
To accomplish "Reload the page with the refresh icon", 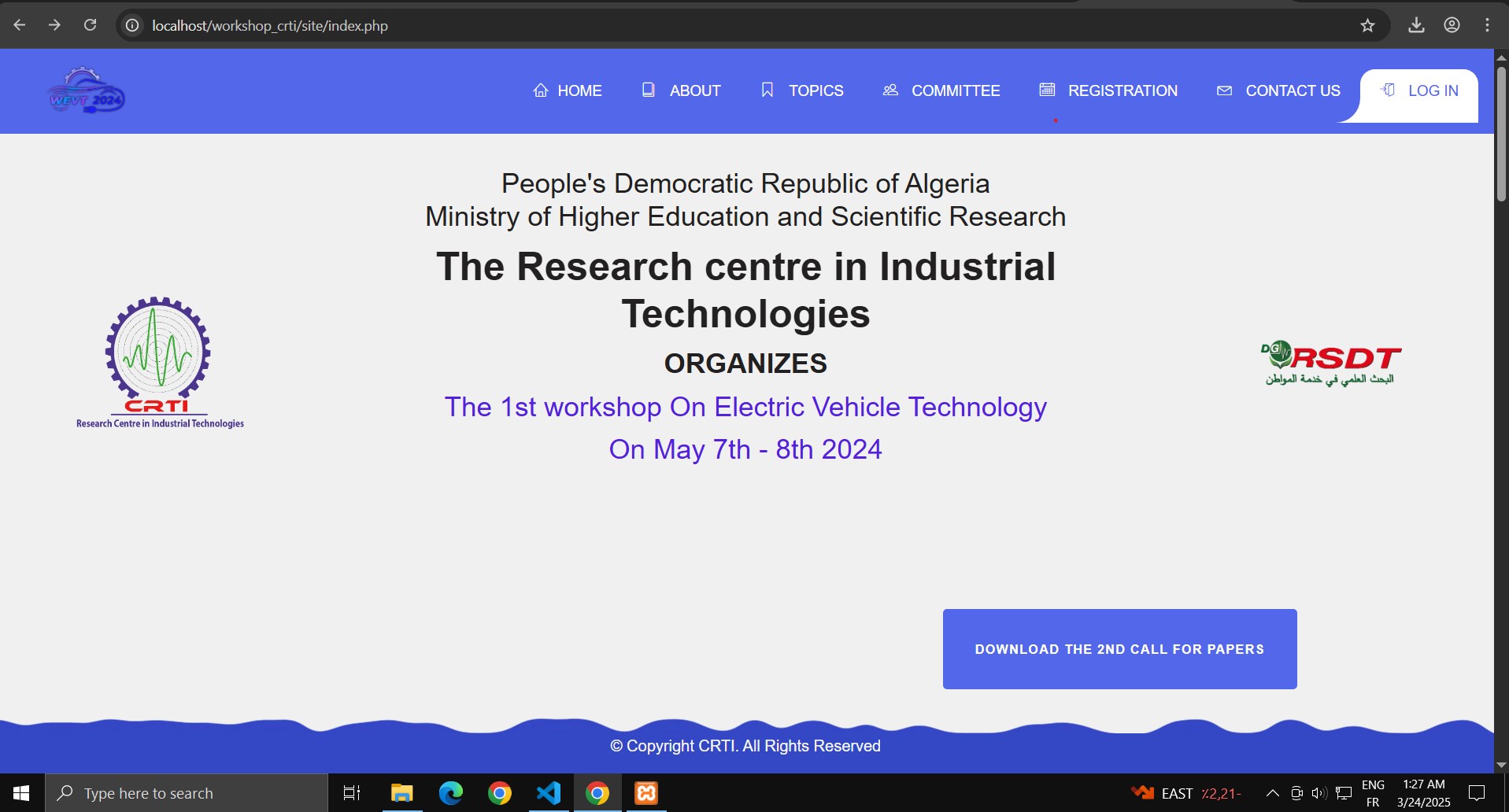I will pyautogui.click(x=91, y=25).
